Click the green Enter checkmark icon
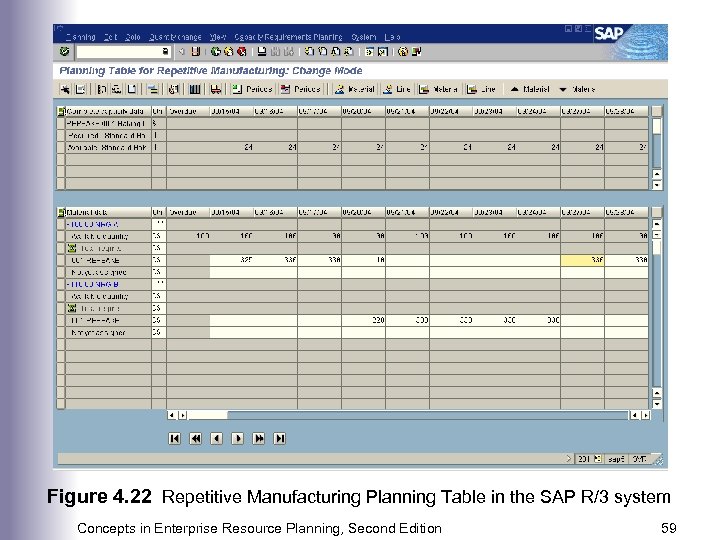The width and height of the screenshot is (720, 540). pyautogui.click(x=64, y=51)
